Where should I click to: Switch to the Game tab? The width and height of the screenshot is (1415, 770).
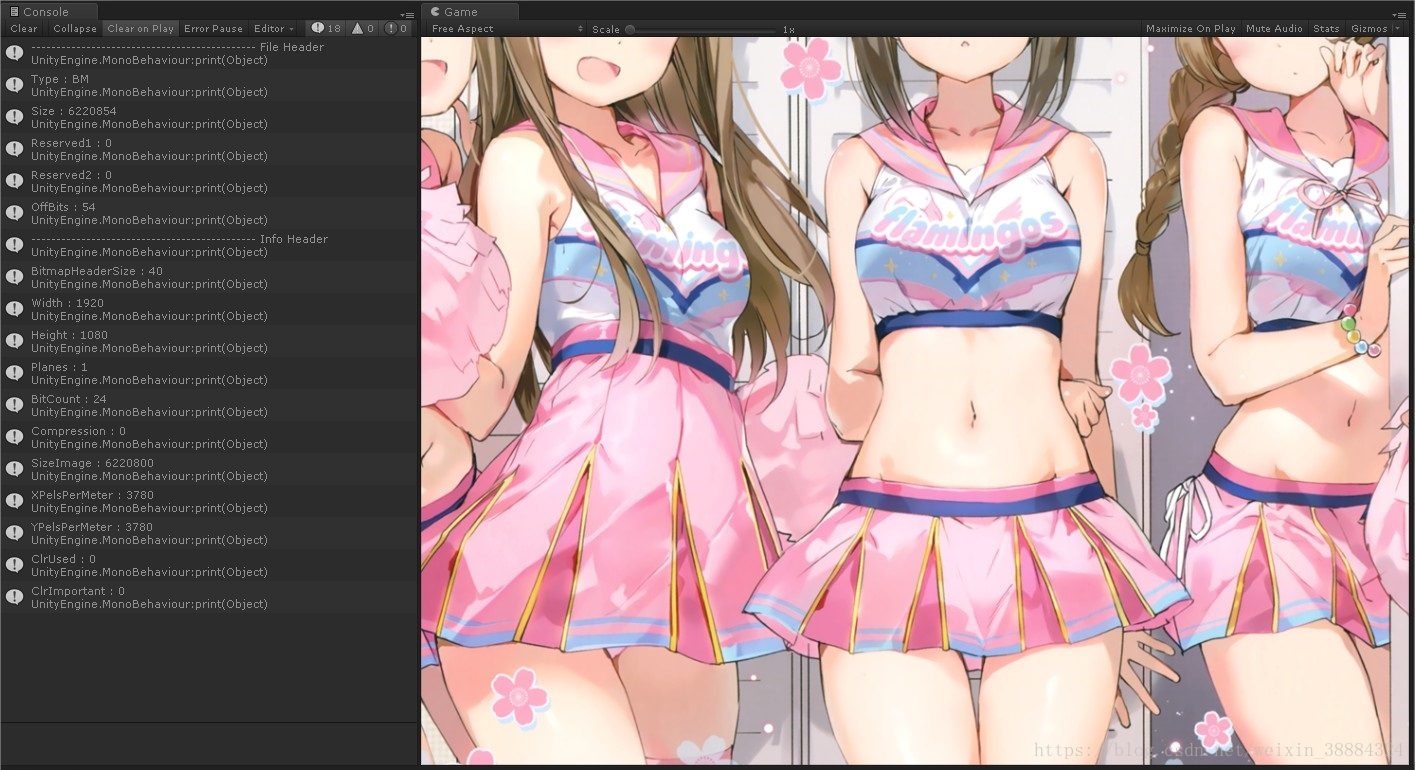469,12
